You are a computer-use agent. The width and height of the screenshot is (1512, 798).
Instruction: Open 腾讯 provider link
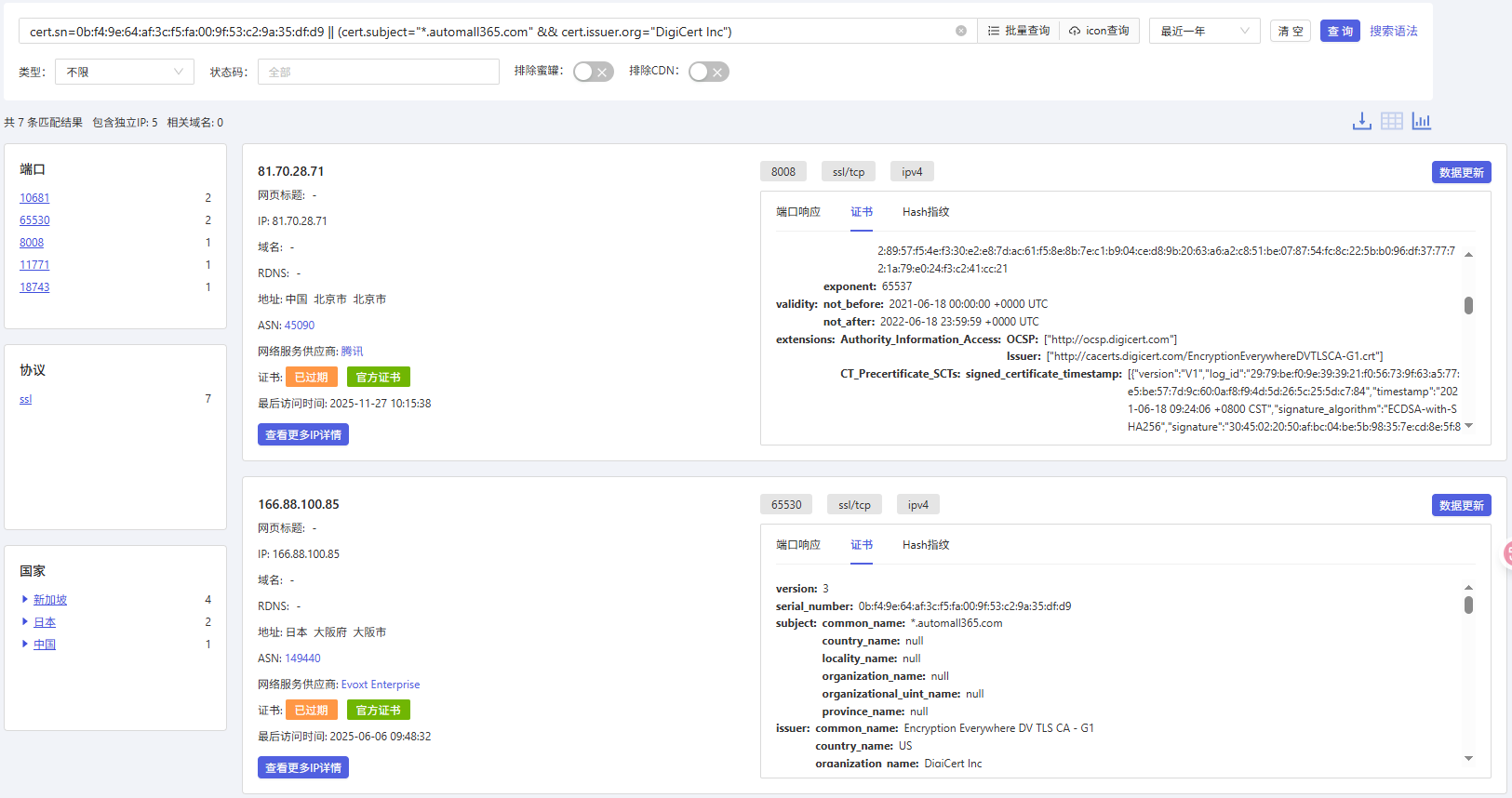[352, 352]
